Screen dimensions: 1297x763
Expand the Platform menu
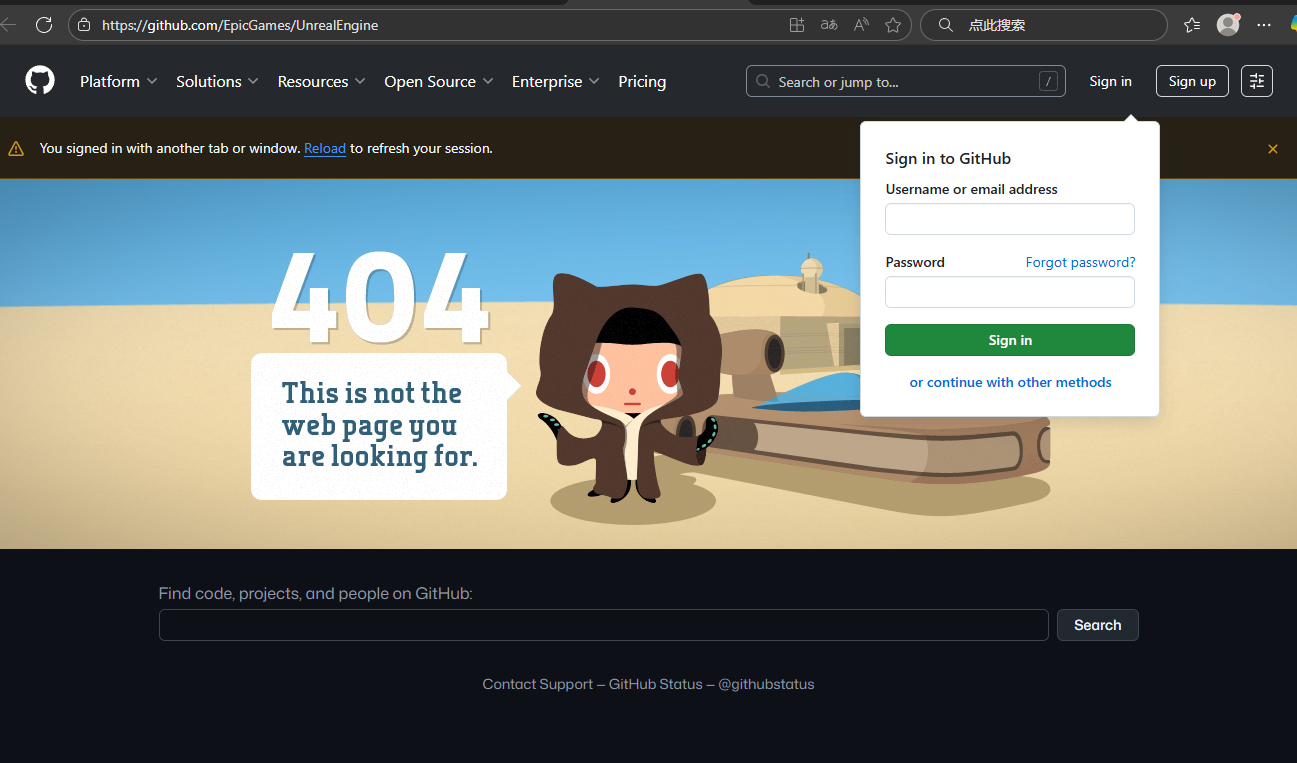coord(118,82)
